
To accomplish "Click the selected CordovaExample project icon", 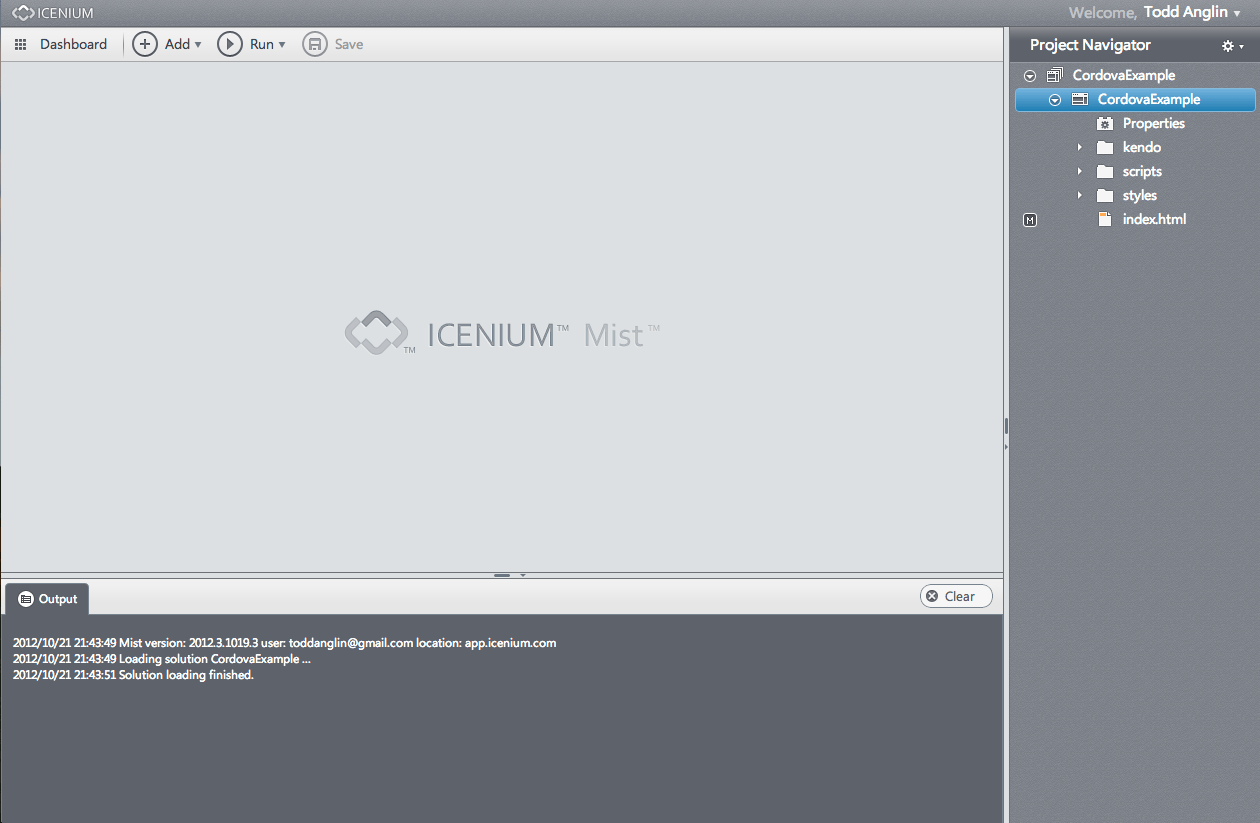I will [x=1079, y=99].
